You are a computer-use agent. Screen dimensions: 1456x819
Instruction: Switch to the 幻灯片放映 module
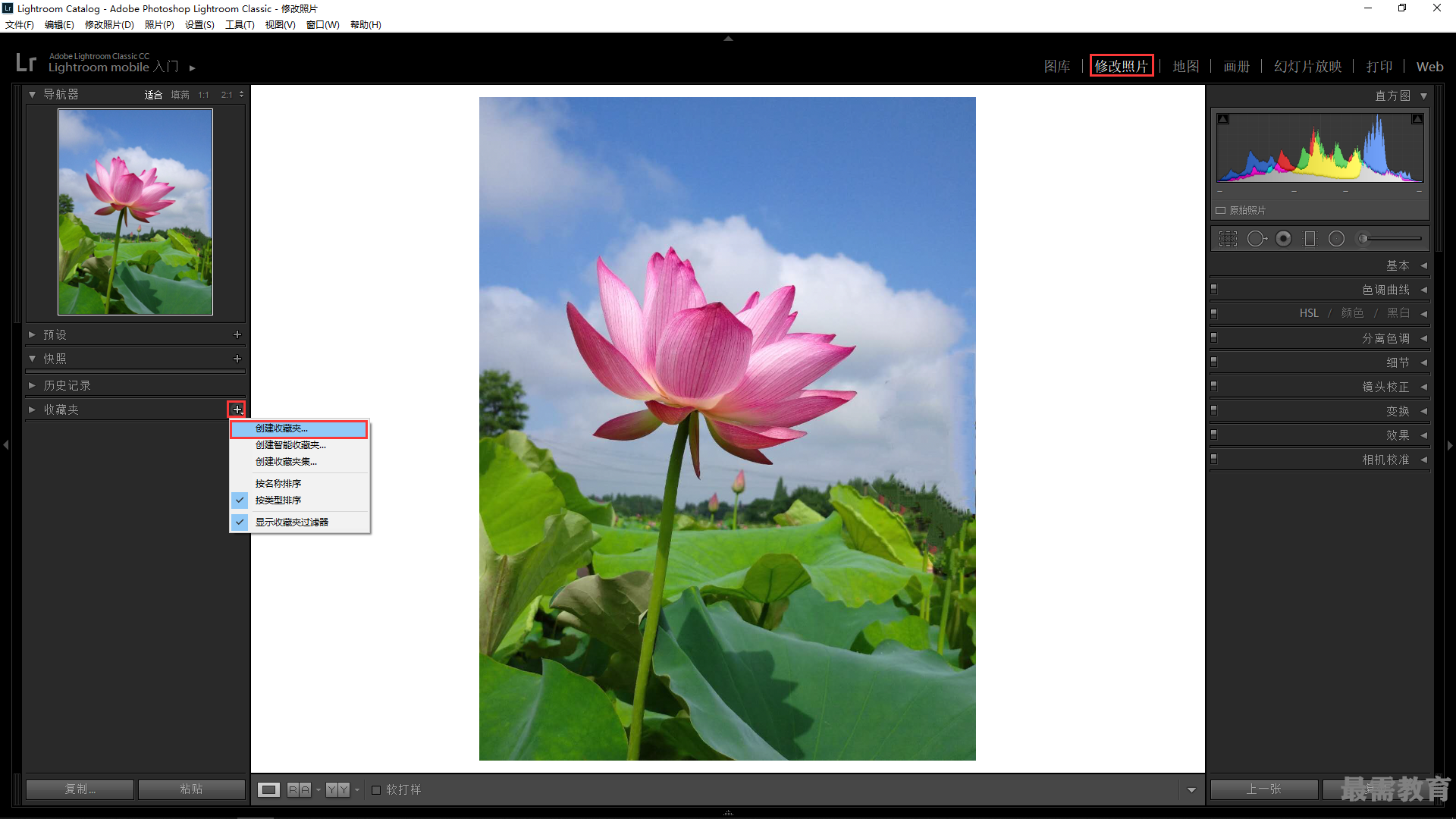[1308, 67]
